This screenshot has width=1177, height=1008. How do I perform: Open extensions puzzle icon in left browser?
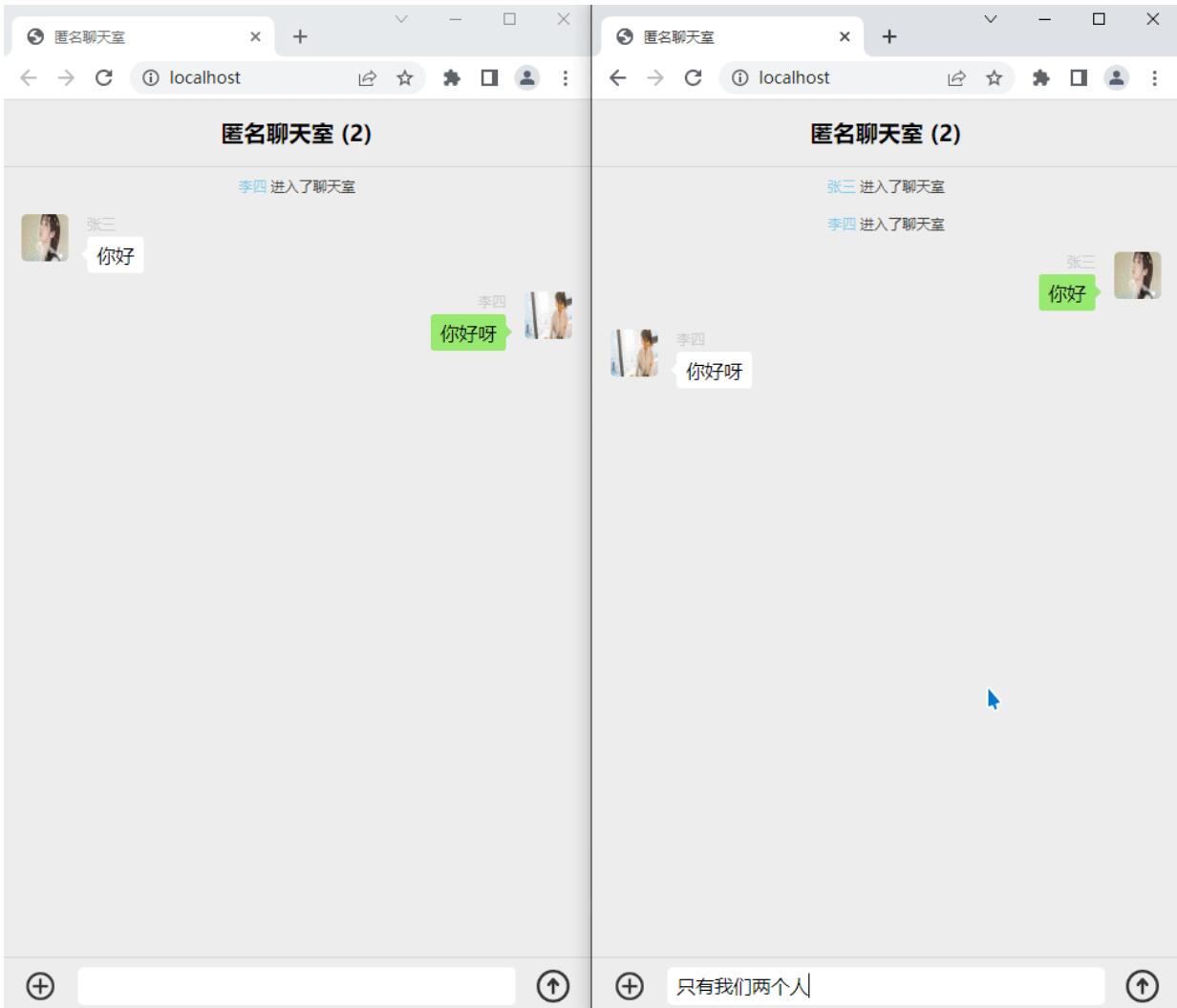tap(452, 78)
